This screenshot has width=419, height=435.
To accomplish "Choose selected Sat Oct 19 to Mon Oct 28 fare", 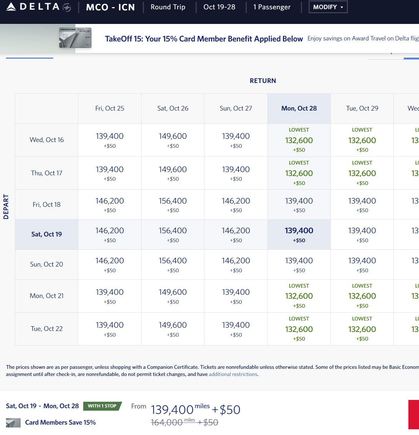I will pyautogui.click(x=299, y=234).
